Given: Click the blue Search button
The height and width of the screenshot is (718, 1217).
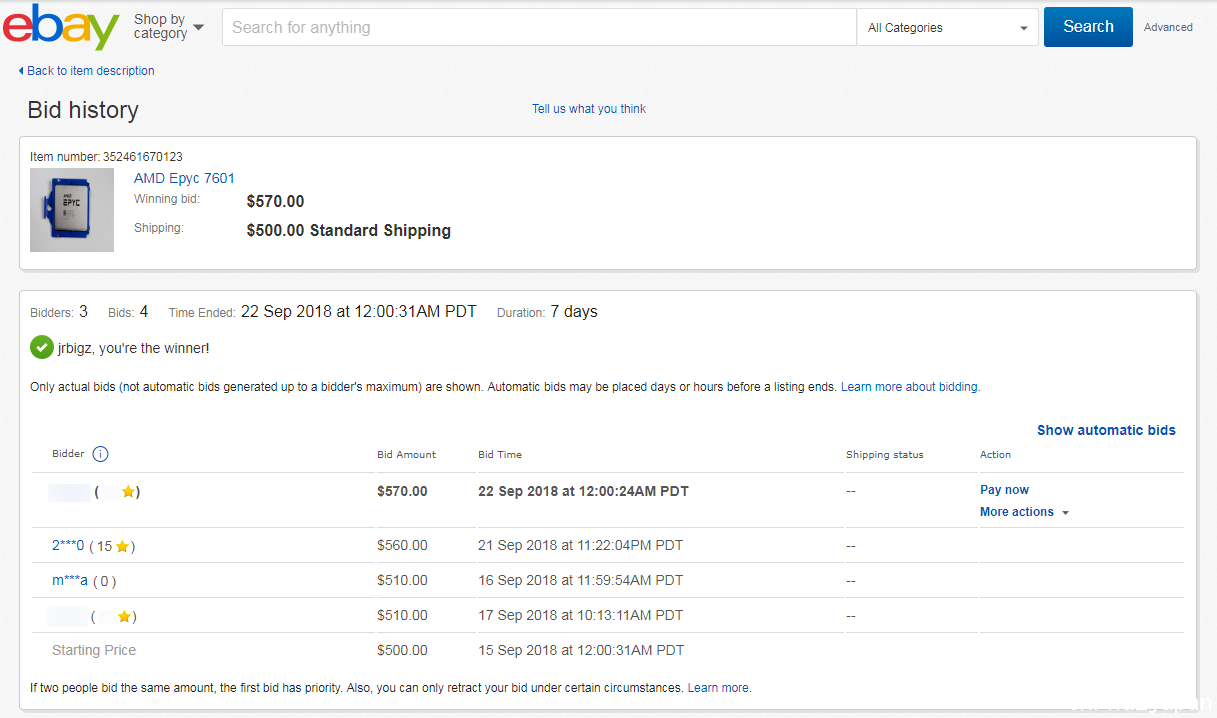Looking at the screenshot, I should tap(1088, 27).
